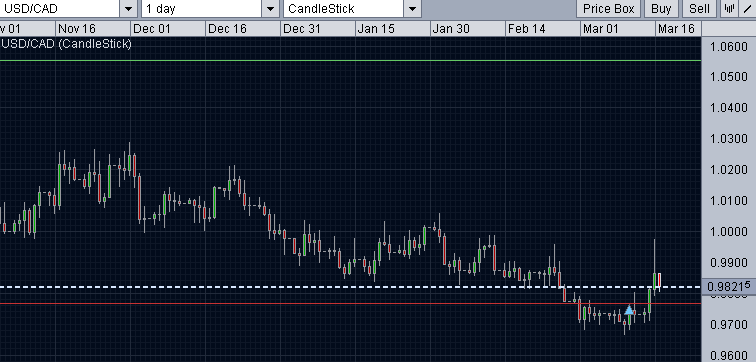The height and width of the screenshot is (362, 756).
Task: Click the 1.0300 price axis label
Action: [x=729, y=139]
